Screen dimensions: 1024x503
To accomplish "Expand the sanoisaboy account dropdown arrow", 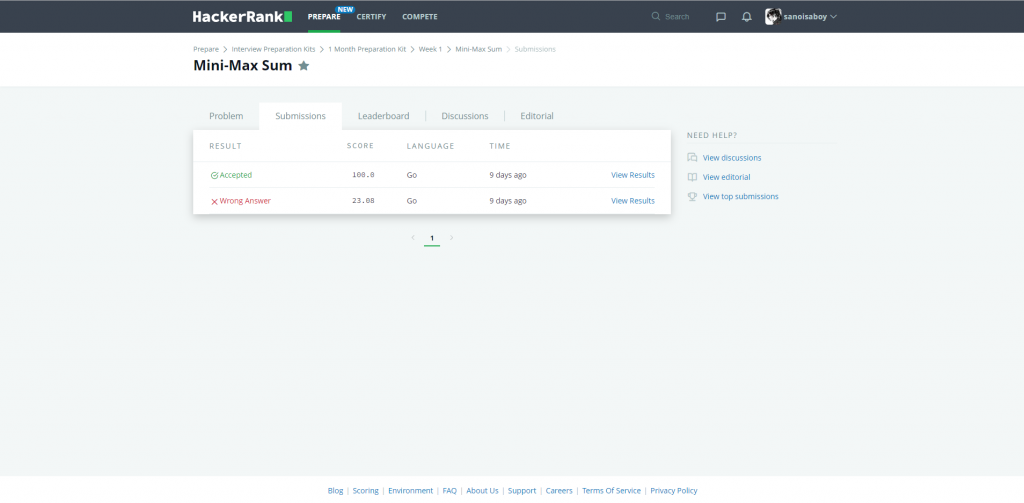I will (x=833, y=17).
